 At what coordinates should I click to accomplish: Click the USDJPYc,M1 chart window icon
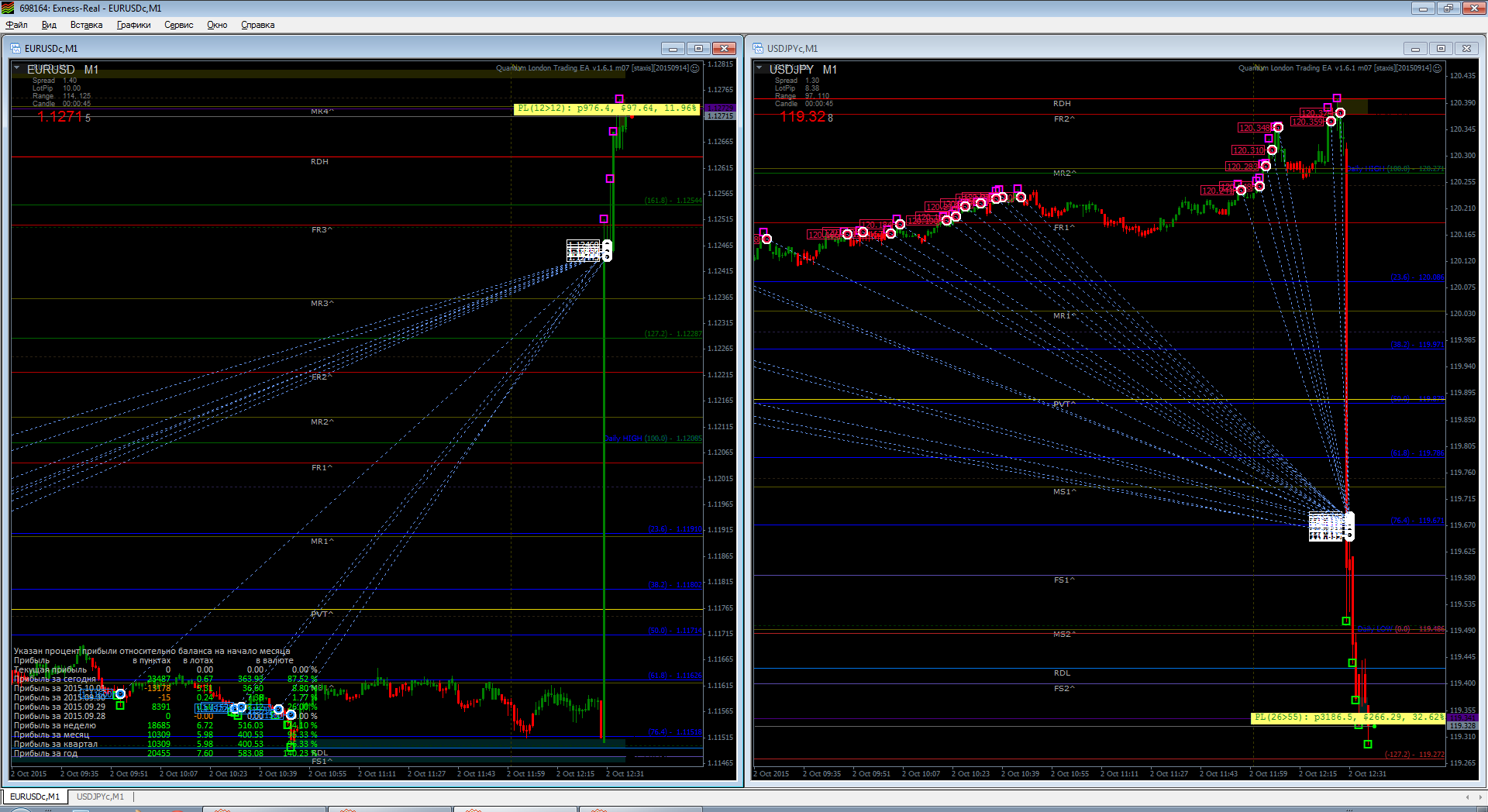758,48
